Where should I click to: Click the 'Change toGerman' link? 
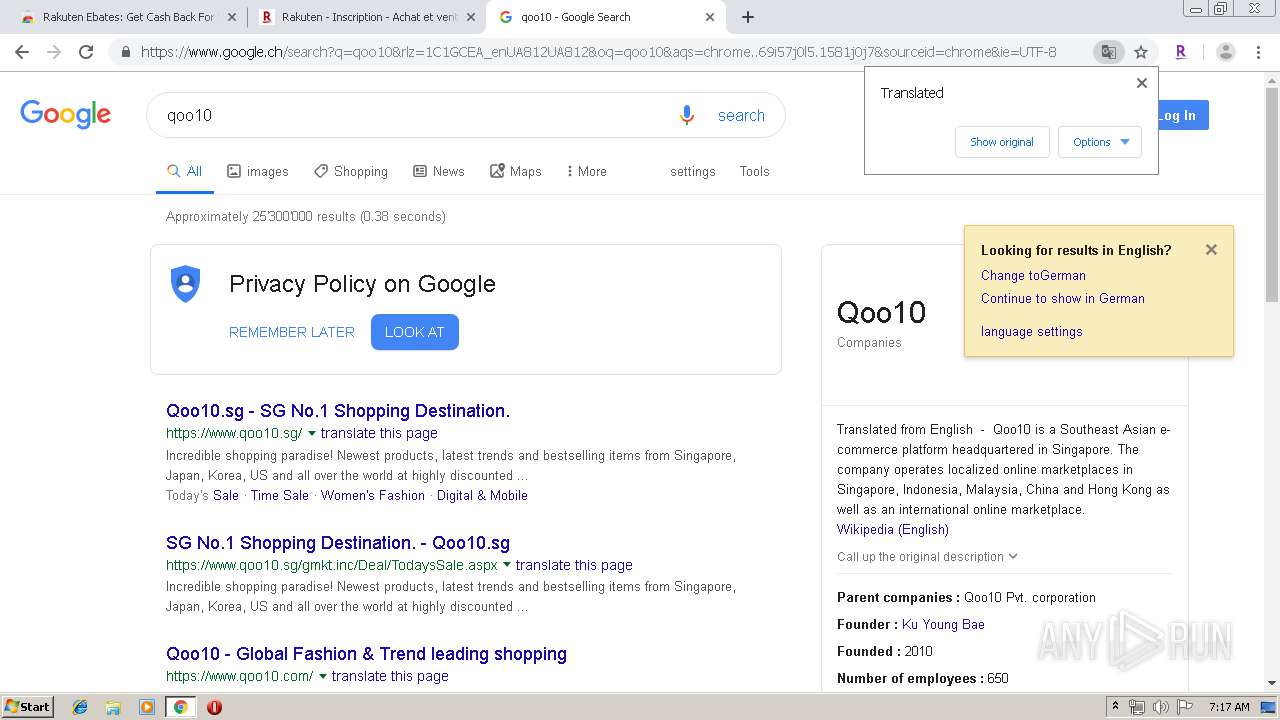coord(1033,275)
